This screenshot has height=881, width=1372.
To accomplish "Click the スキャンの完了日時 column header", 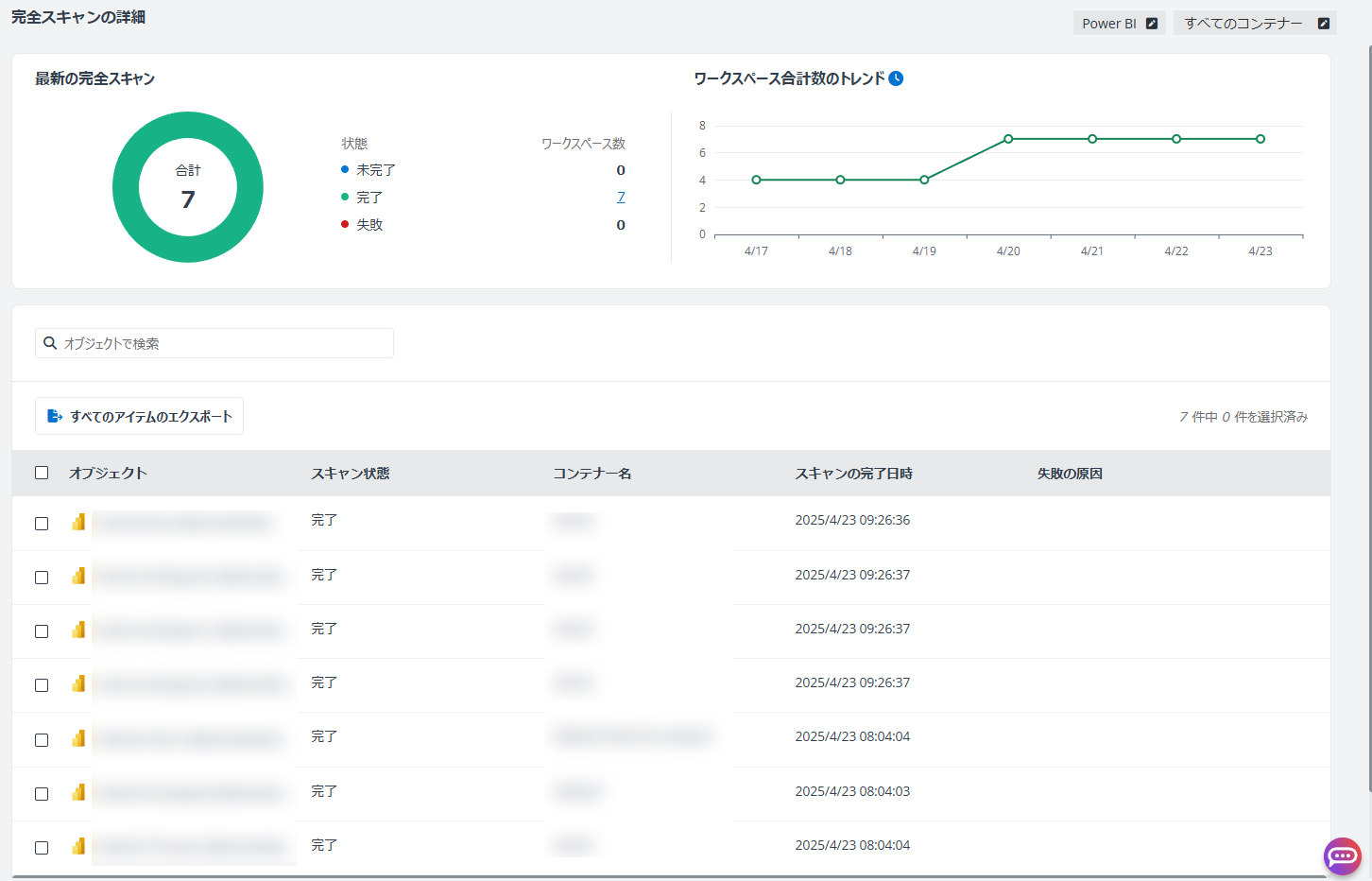I will (x=854, y=473).
